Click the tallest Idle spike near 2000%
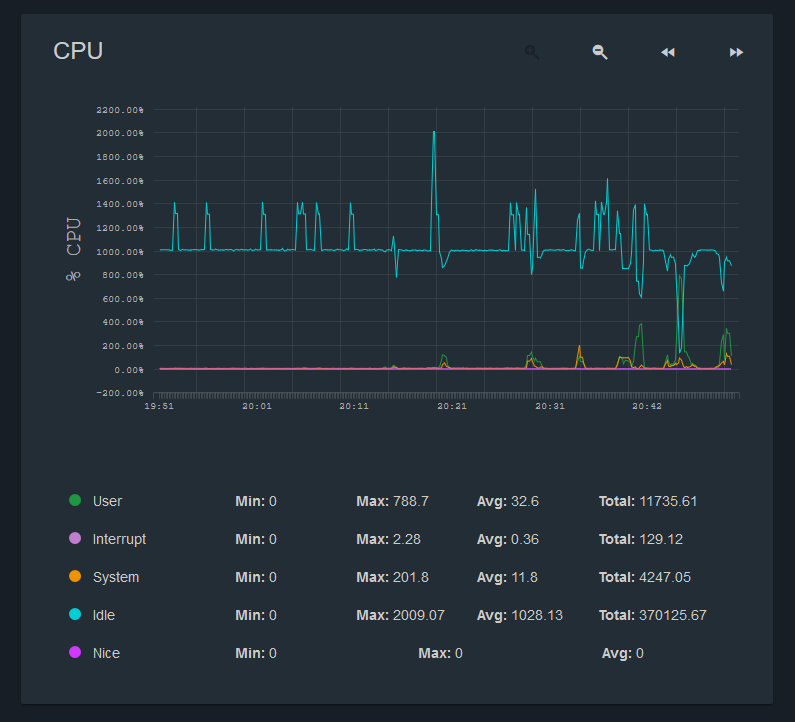Viewport: 795px width, 722px height. click(x=433, y=133)
